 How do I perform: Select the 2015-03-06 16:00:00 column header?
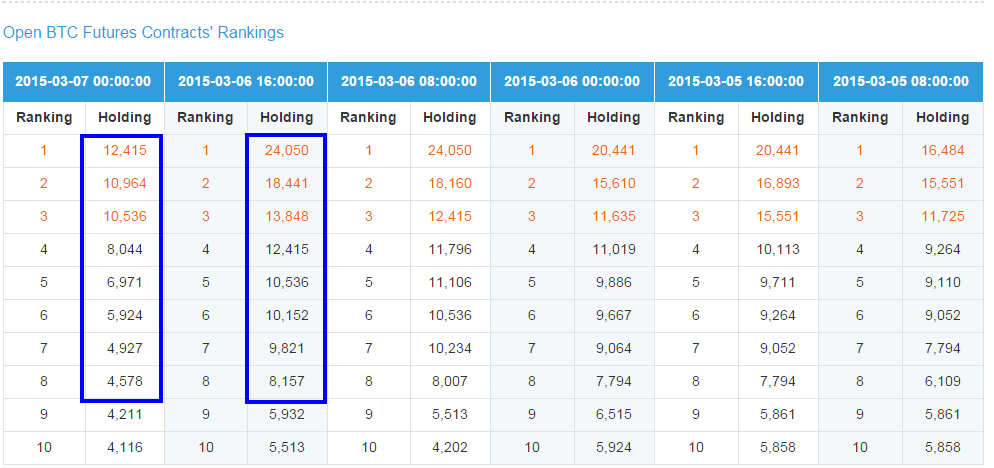(x=246, y=81)
